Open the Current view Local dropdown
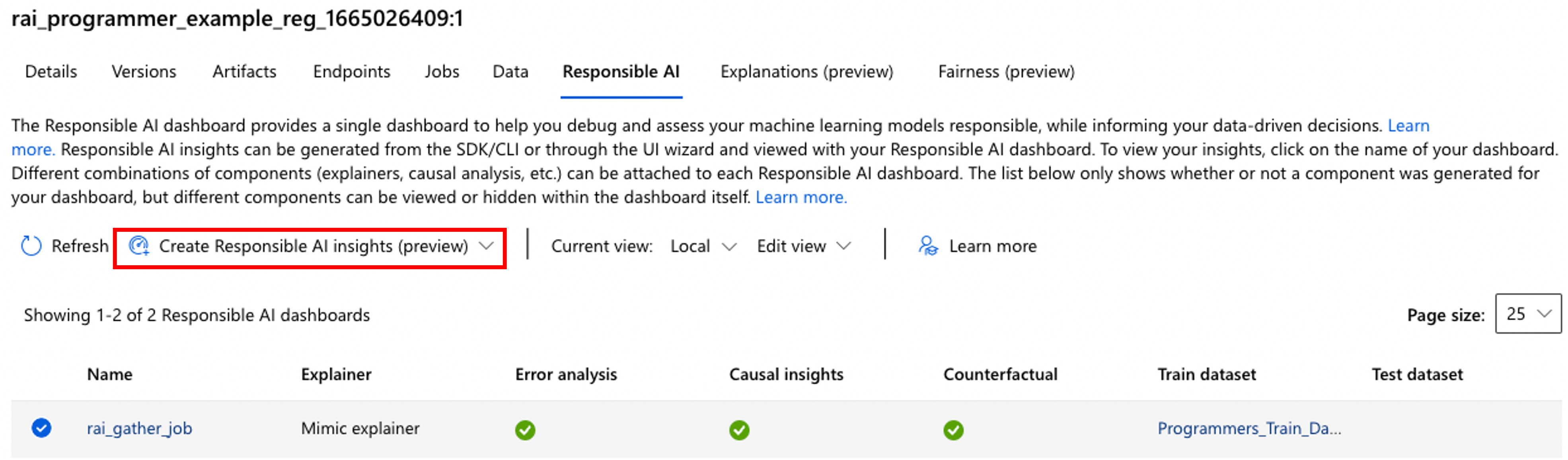The width and height of the screenshot is (1568, 460). 702,246
